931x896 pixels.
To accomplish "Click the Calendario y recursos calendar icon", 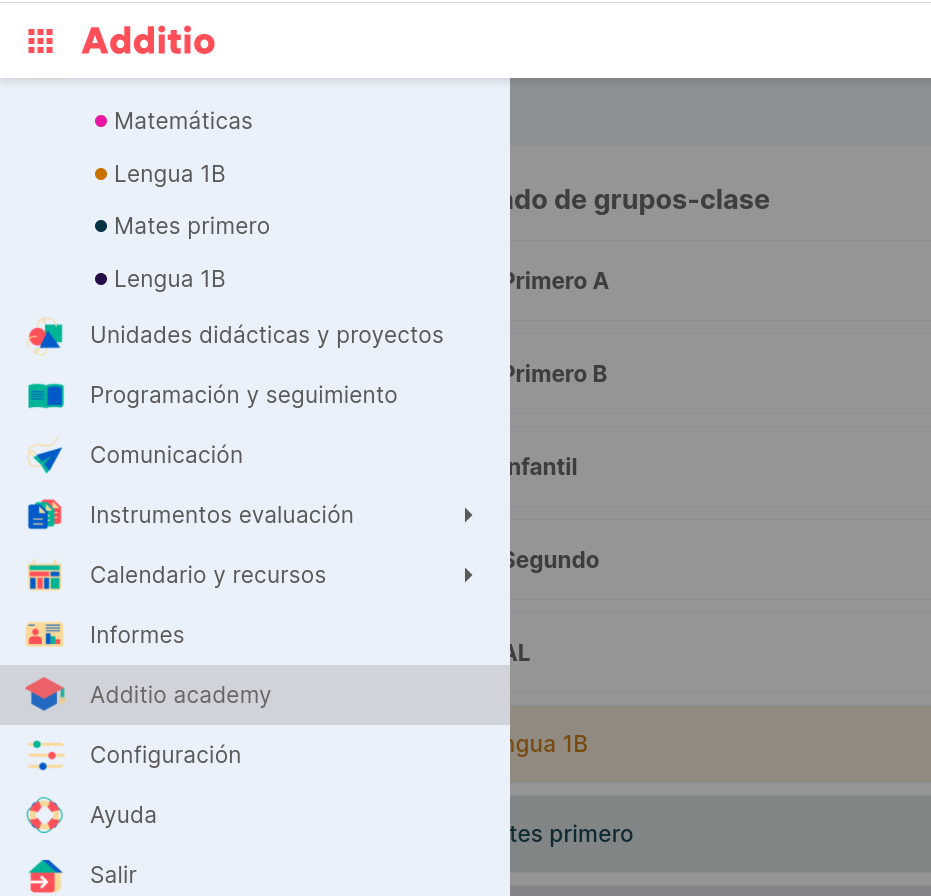I will 45,575.
